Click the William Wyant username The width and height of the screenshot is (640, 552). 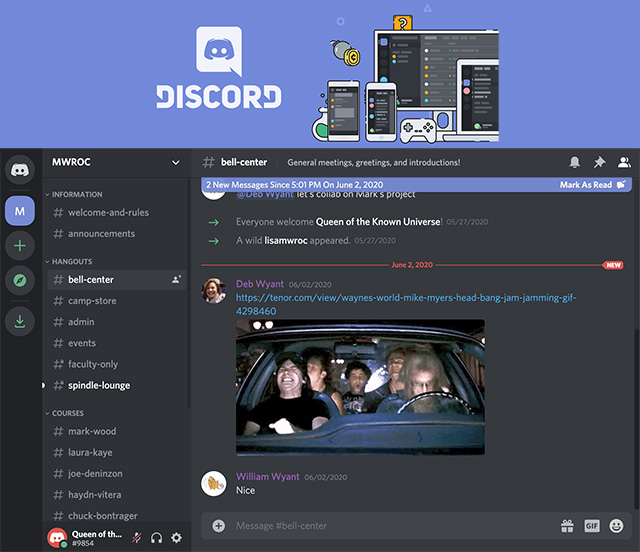pos(267,476)
